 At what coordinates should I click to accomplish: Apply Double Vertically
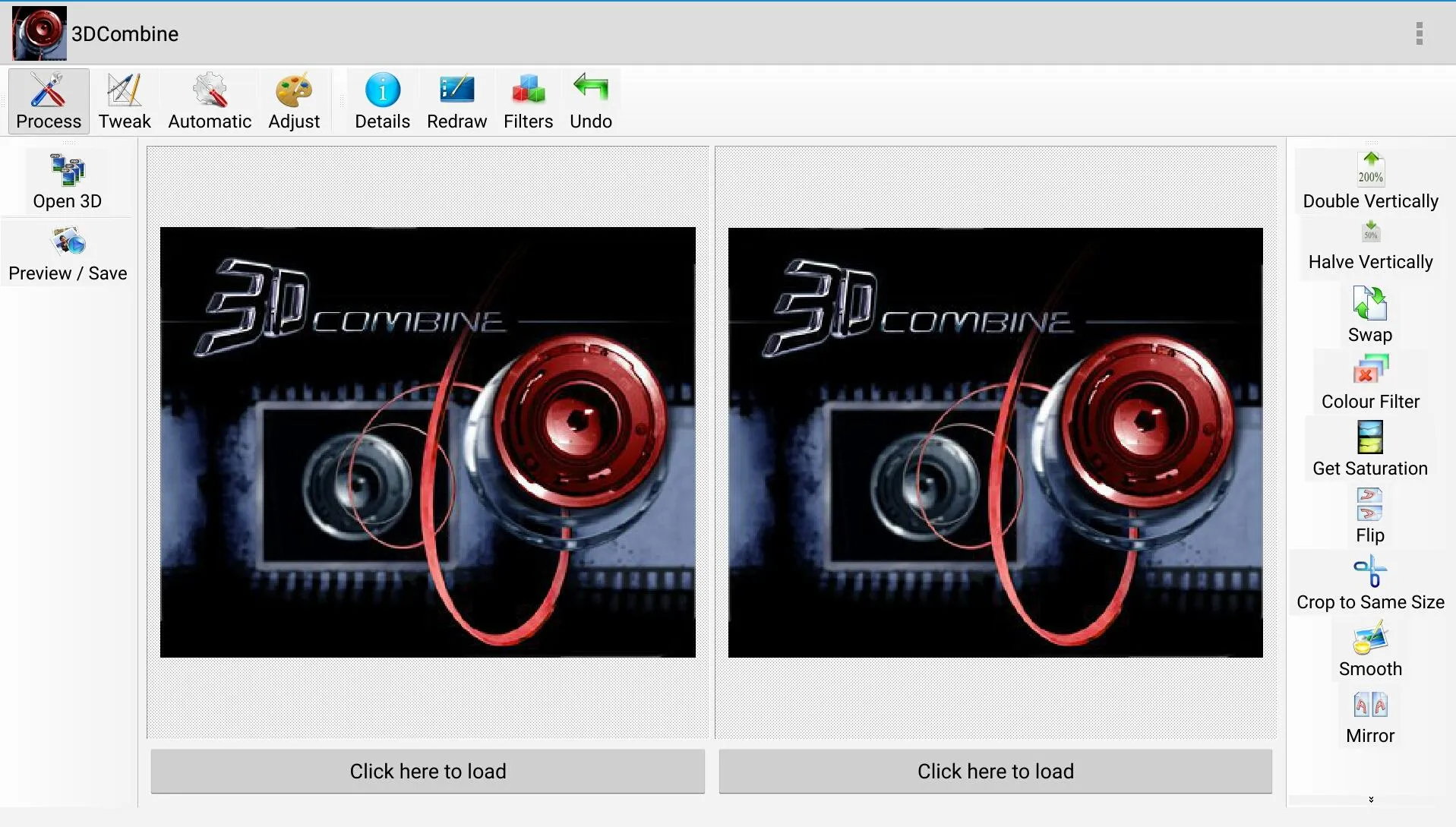(1370, 181)
